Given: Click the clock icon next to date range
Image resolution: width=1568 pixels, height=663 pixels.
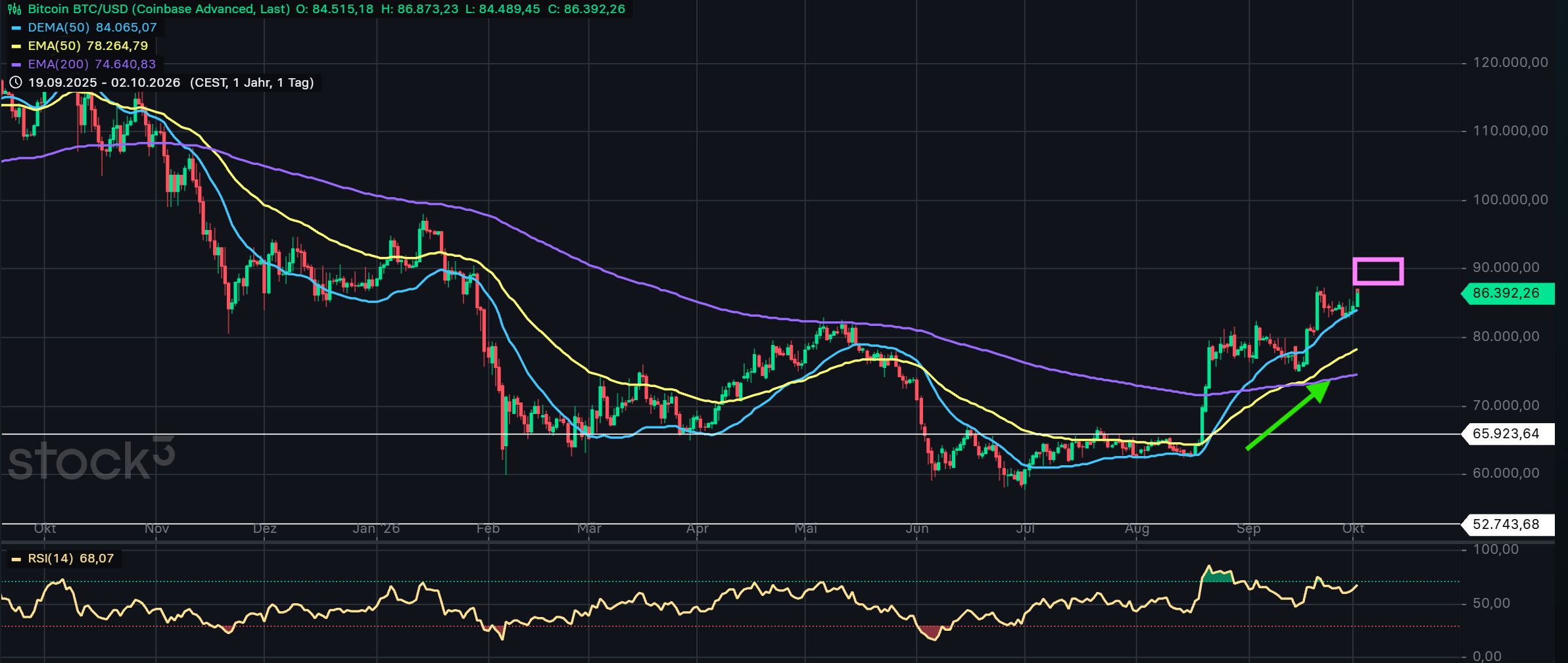Looking at the screenshot, I should pos(16,83).
